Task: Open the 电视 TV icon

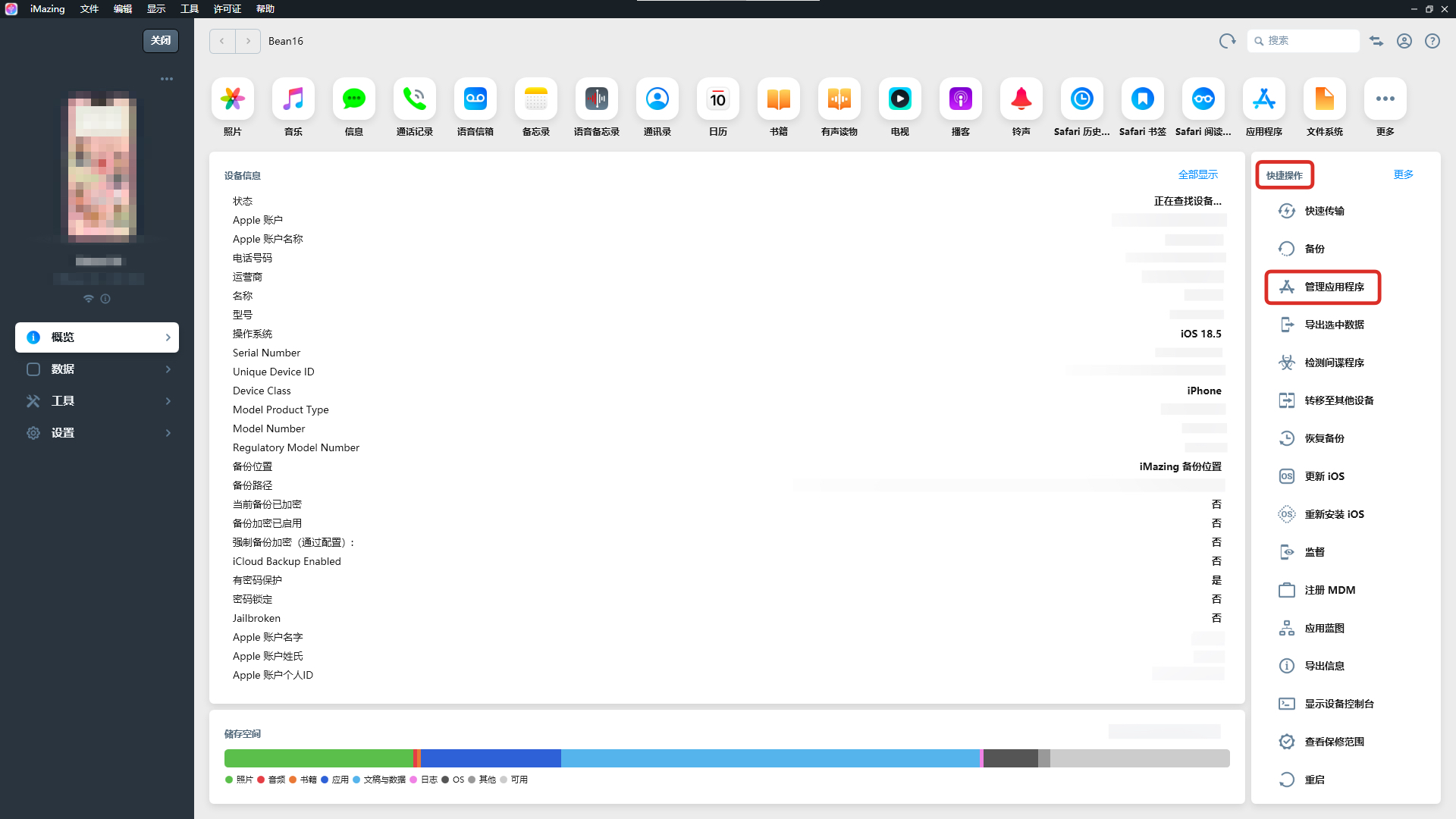Action: [x=900, y=99]
